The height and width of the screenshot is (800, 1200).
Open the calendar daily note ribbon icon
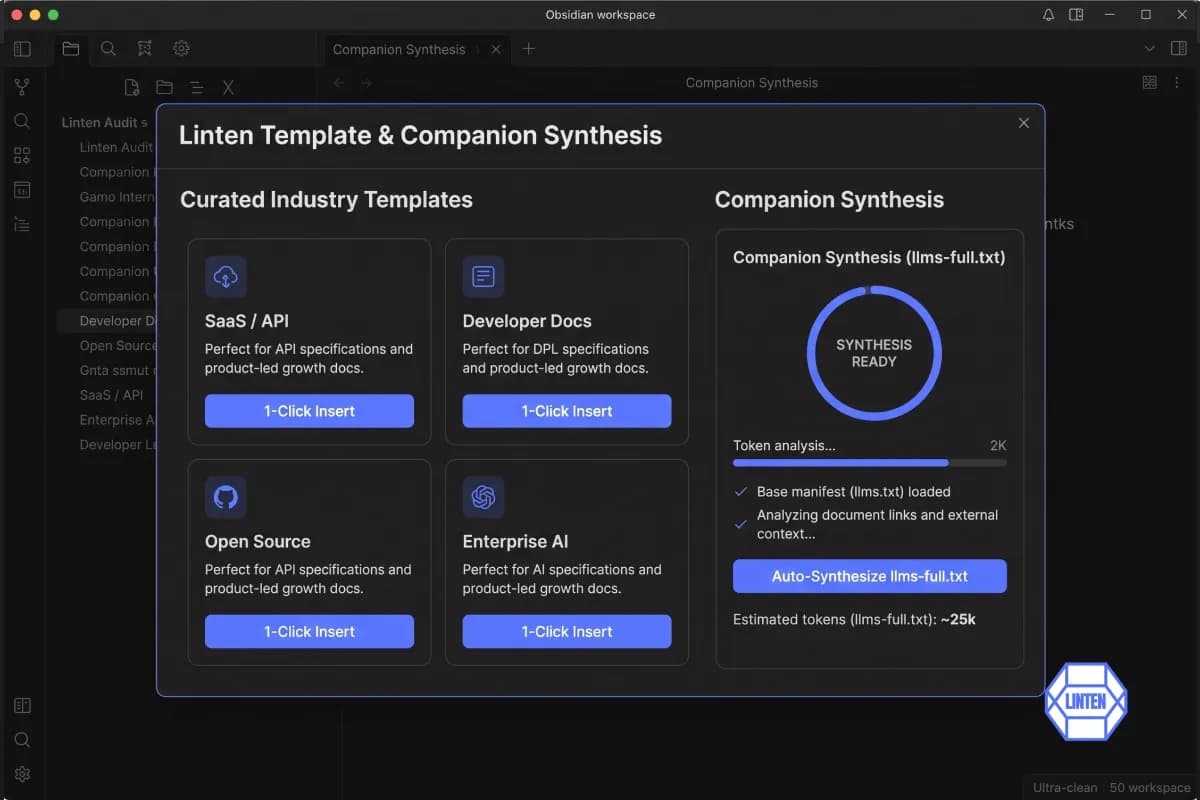(22, 189)
